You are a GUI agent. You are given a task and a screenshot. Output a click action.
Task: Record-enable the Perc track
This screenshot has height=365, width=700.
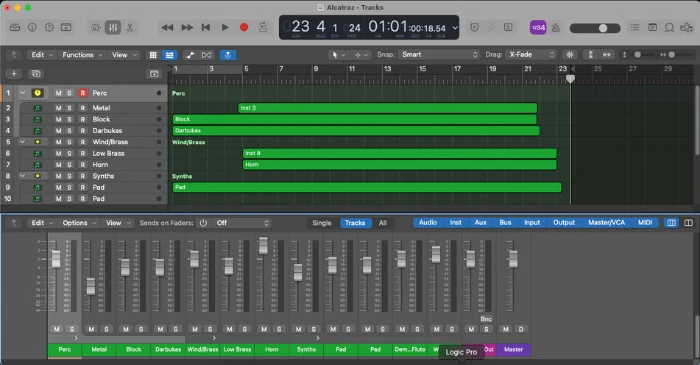[83, 93]
